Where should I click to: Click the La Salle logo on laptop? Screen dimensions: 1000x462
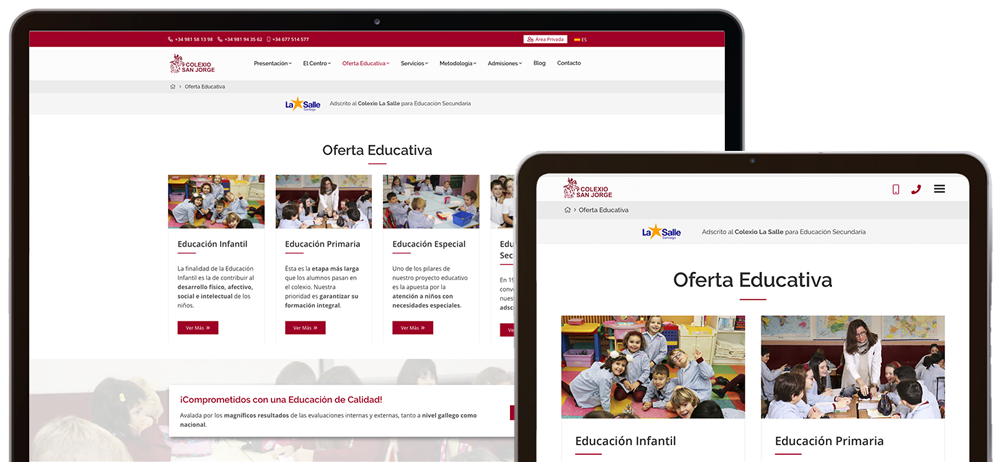[x=302, y=104]
